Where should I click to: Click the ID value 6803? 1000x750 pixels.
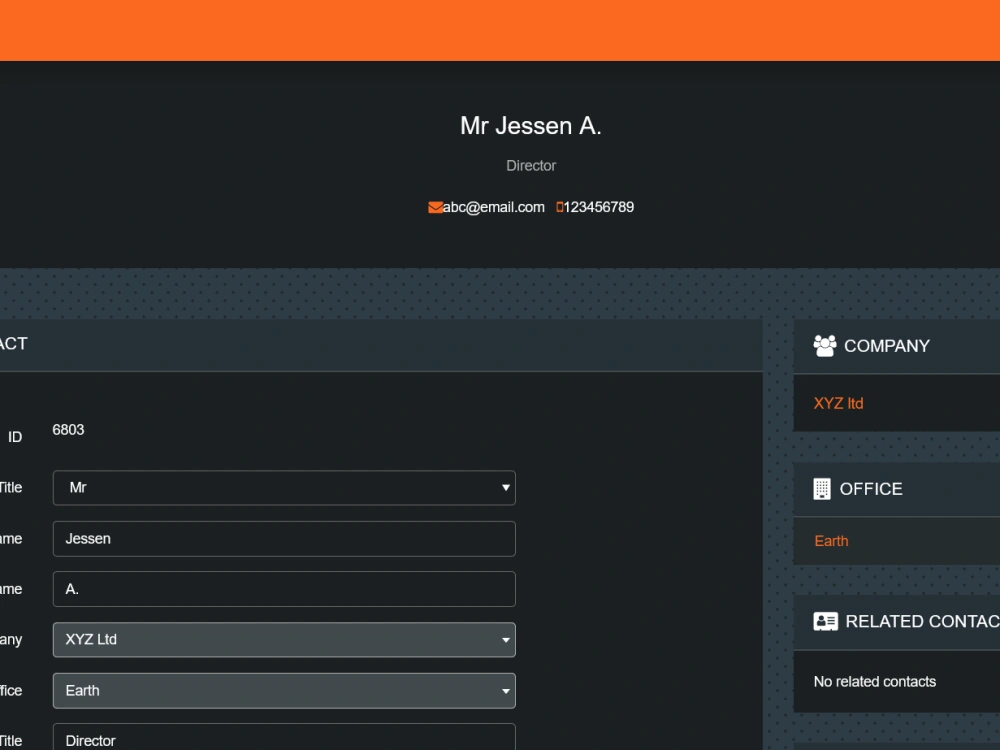click(68, 430)
